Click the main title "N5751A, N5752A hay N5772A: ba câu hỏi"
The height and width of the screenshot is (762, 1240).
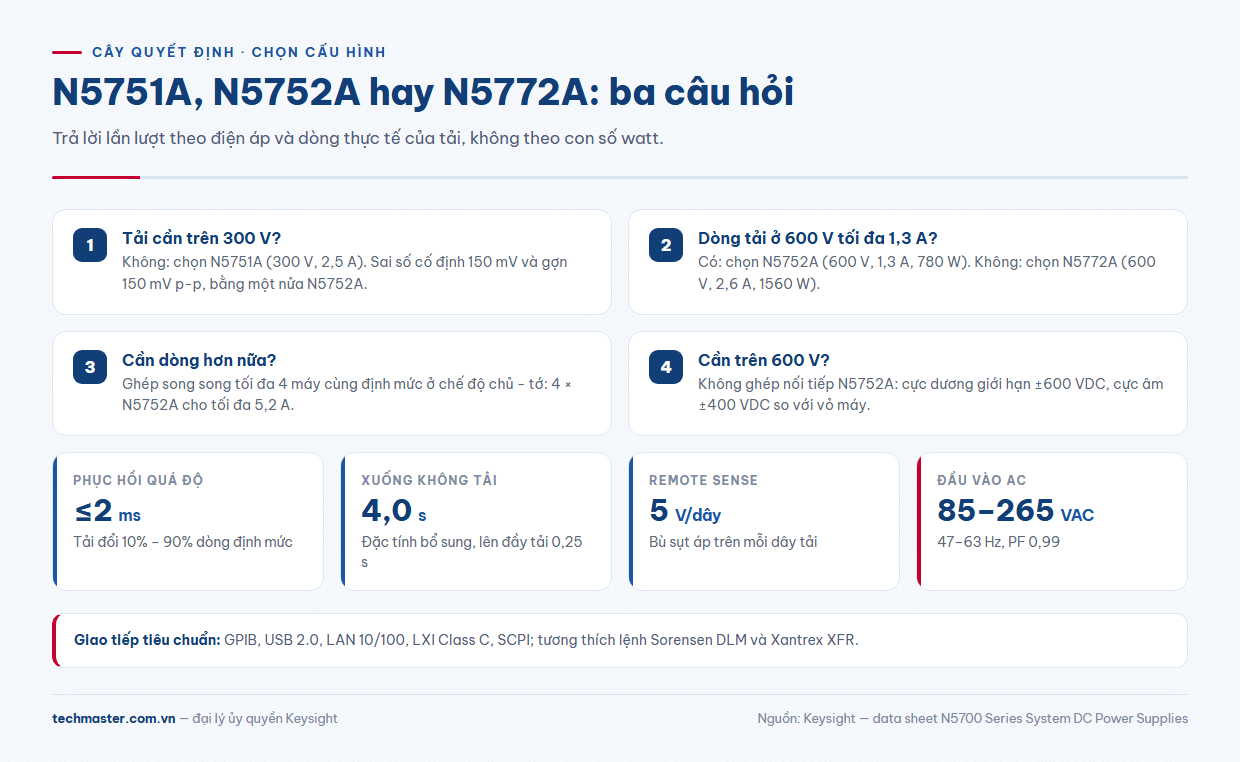(x=423, y=92)
